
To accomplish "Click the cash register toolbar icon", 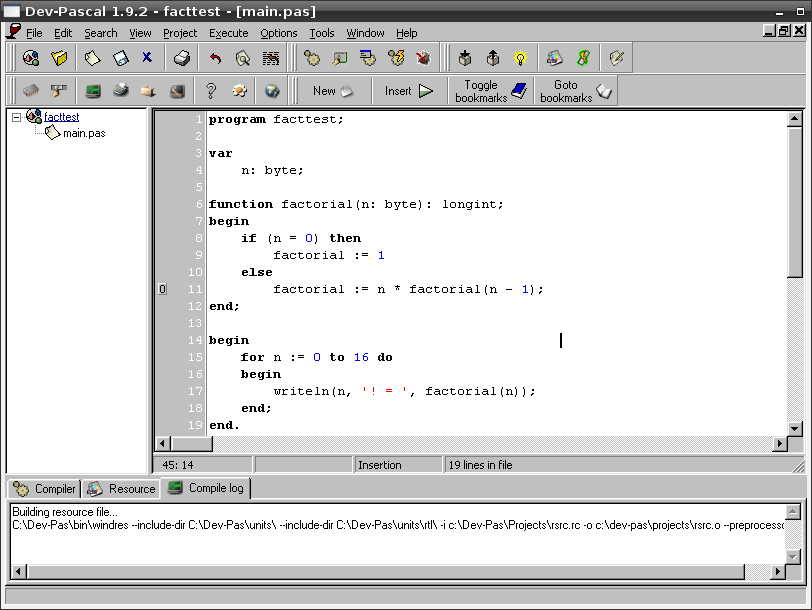I will coord(121,91).
